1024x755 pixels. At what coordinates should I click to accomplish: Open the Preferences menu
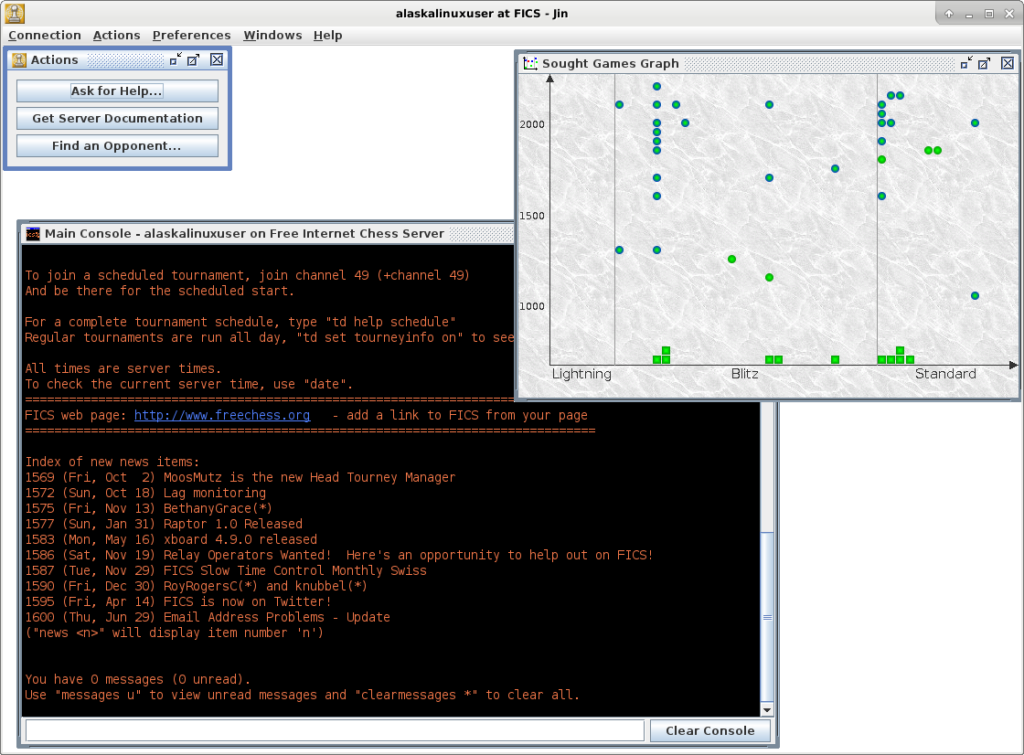pos(191,35)
